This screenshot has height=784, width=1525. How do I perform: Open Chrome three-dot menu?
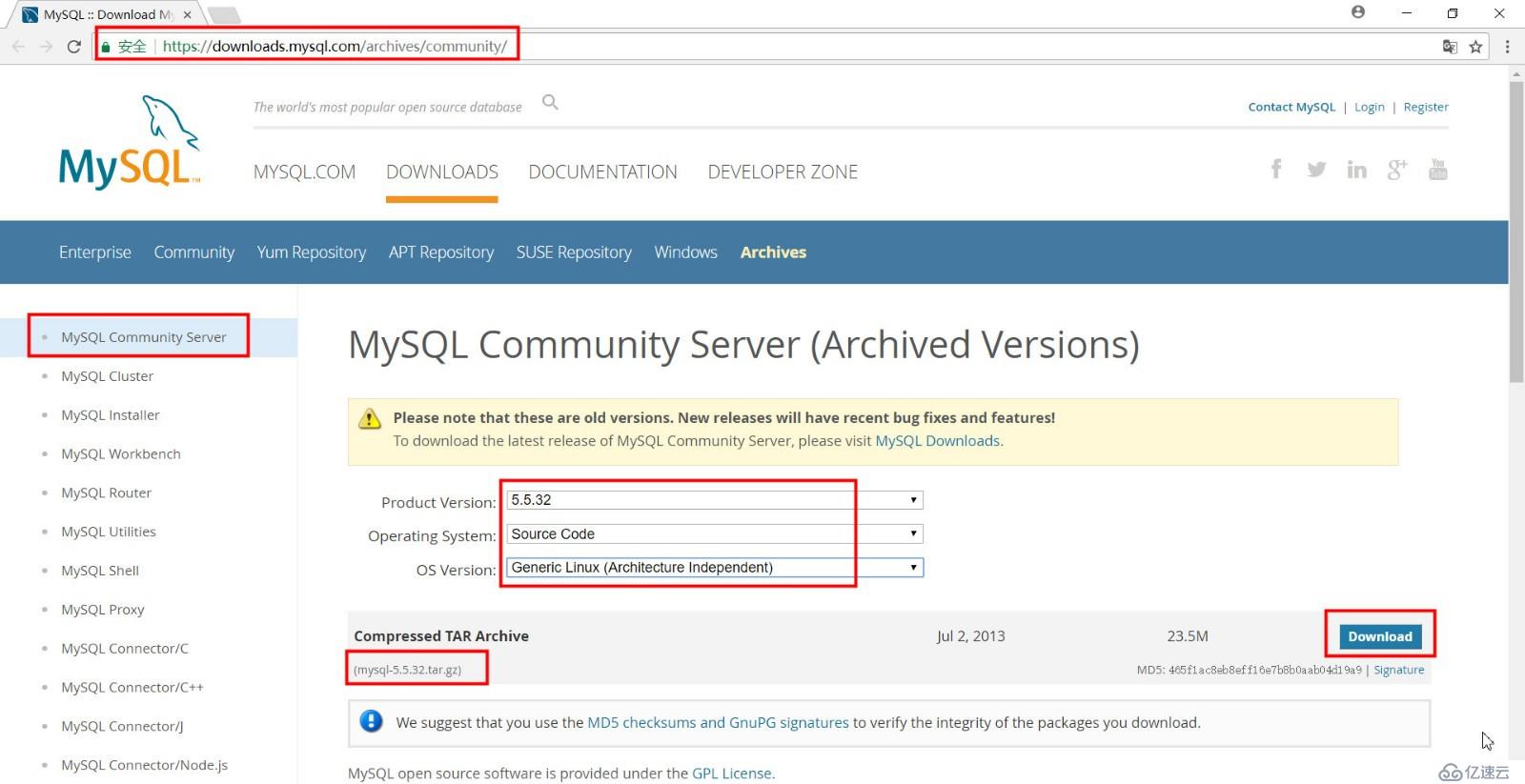coord(1507,47)
